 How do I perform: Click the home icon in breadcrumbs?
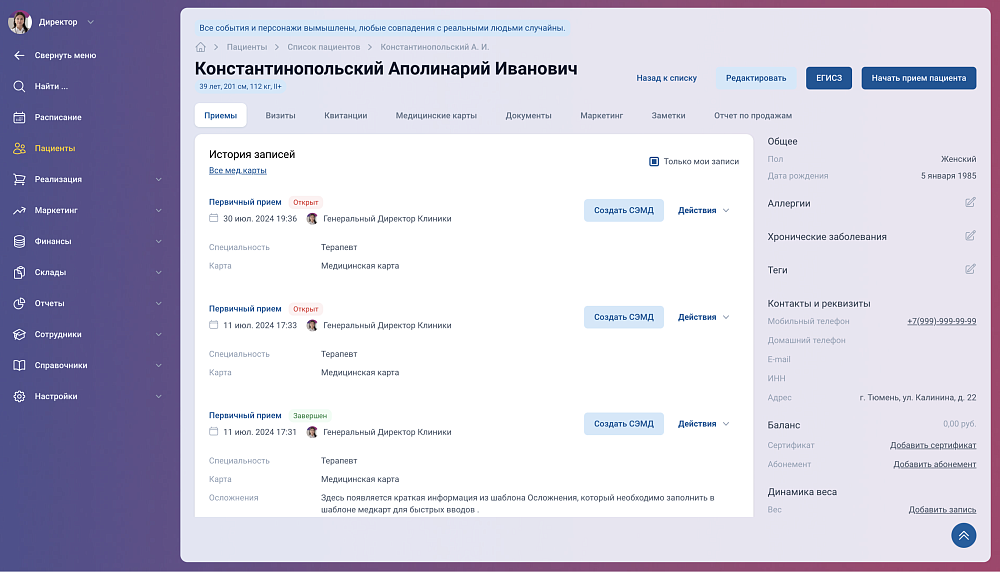coord(201,47)
